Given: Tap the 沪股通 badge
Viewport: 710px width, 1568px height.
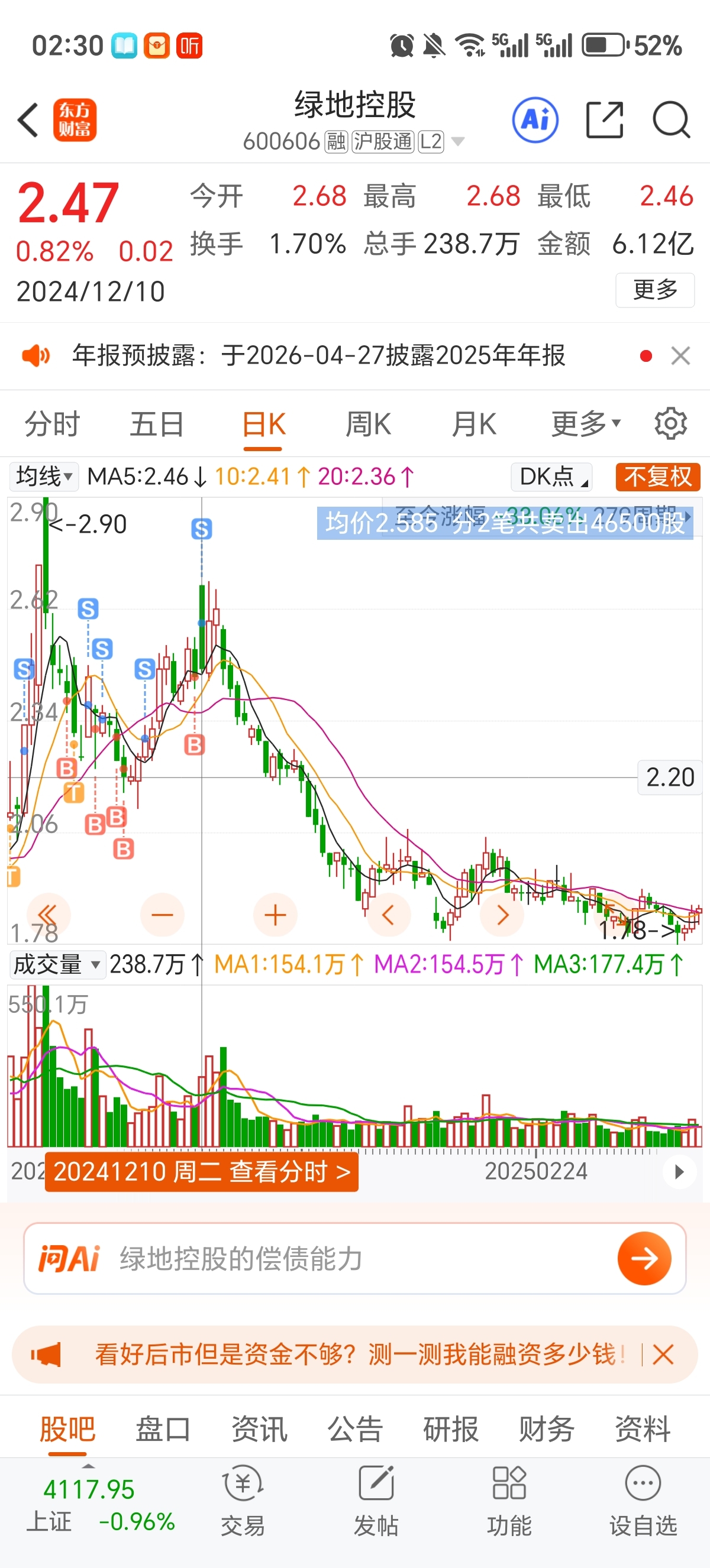Looking at the screenshot, I should 383,142.
